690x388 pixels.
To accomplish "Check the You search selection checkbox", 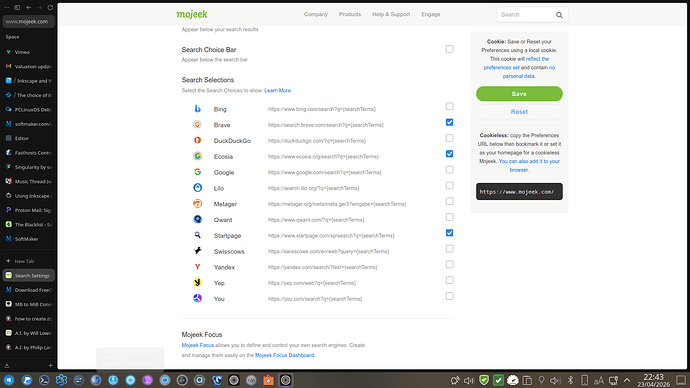I will pos(449,296).
